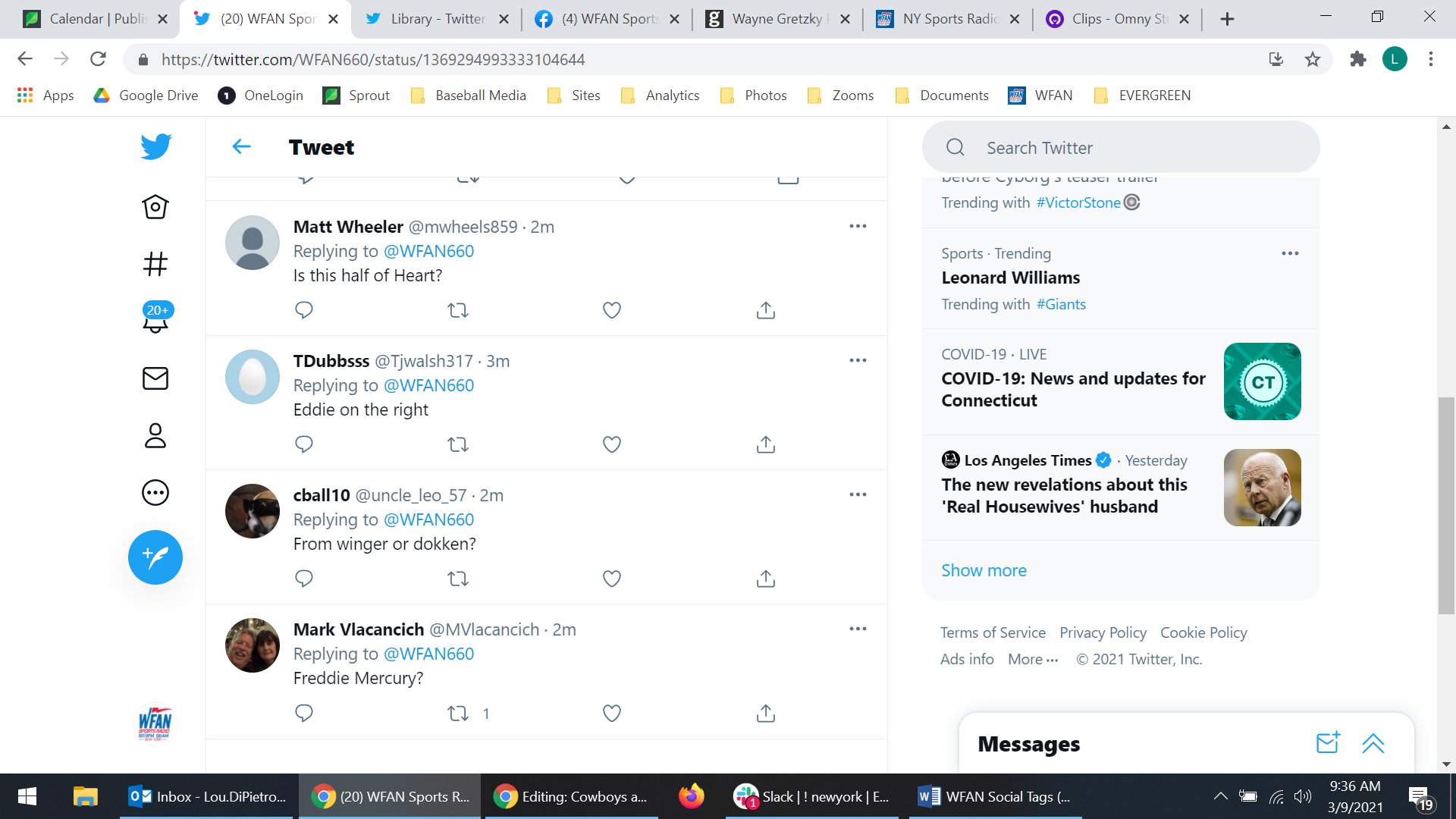Open Notifications bell with 20+ badge
The height and width of the screenshot is (819, 1456).
coord(155,319)
